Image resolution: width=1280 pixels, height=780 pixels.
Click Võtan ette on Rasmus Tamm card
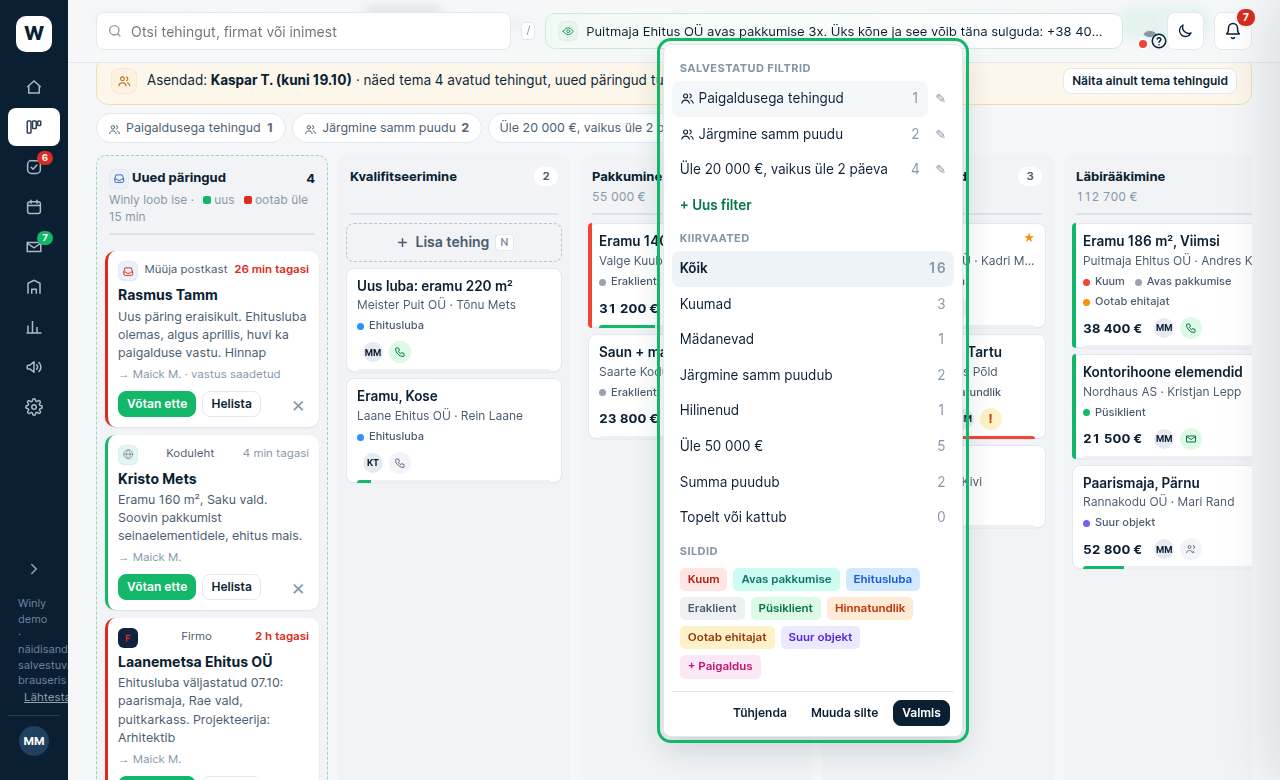pos(157,404)
